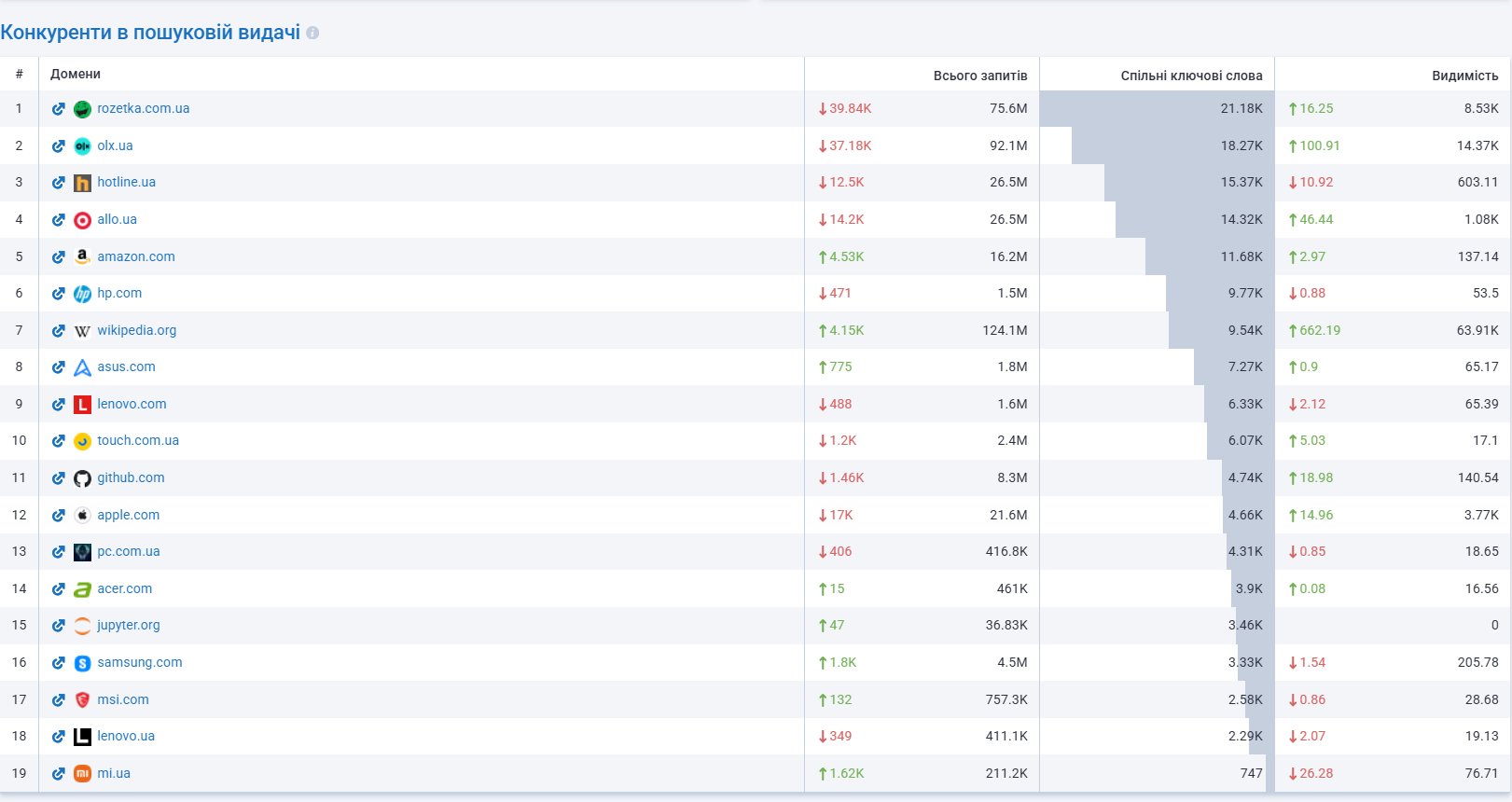Click the 63.91K visibility value
The height and width of the screenshot is (802, 1512).
[1477, 330]
